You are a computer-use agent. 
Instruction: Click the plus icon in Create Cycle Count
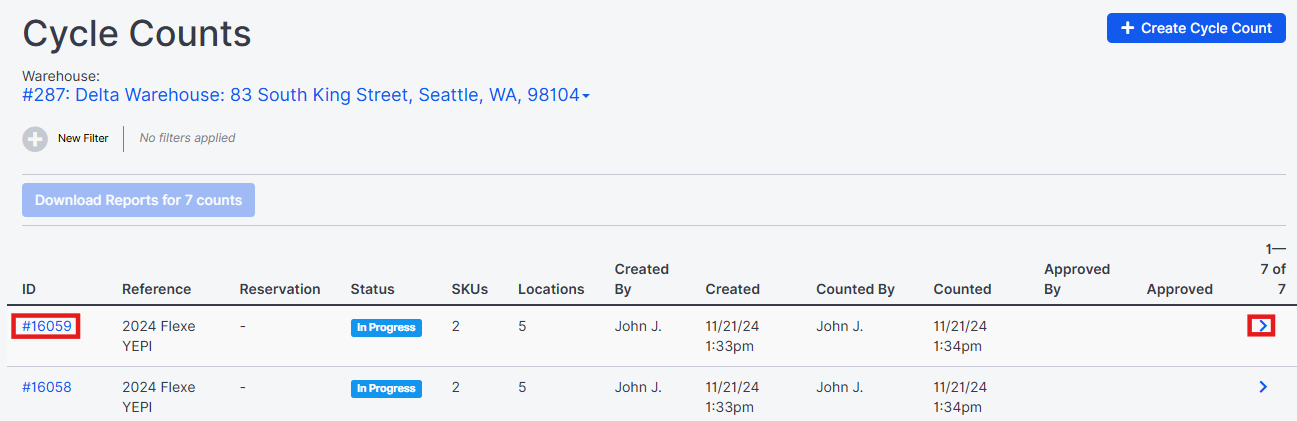[1127, 28]
